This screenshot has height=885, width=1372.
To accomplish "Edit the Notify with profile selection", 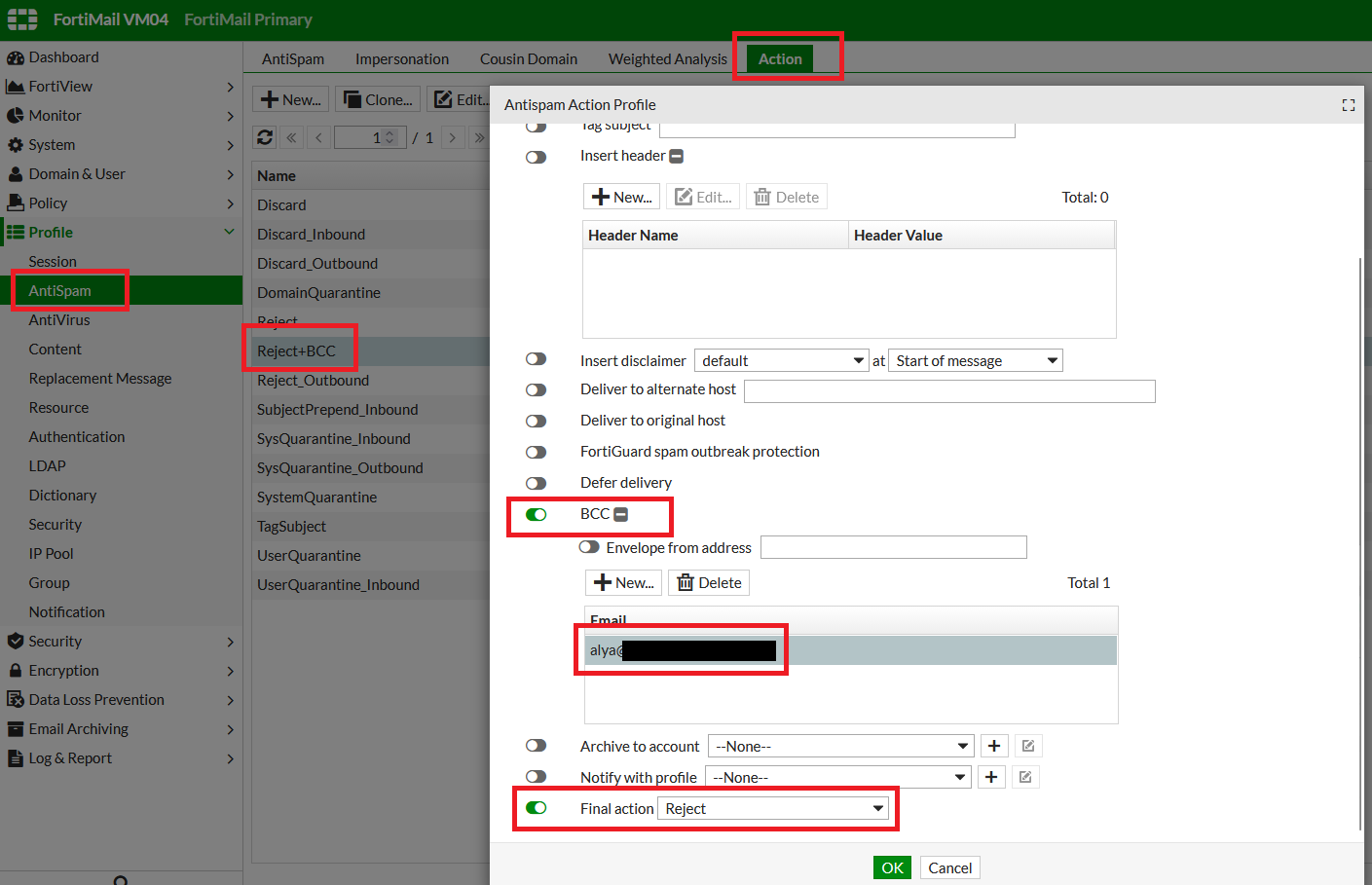I will 1025,777.
